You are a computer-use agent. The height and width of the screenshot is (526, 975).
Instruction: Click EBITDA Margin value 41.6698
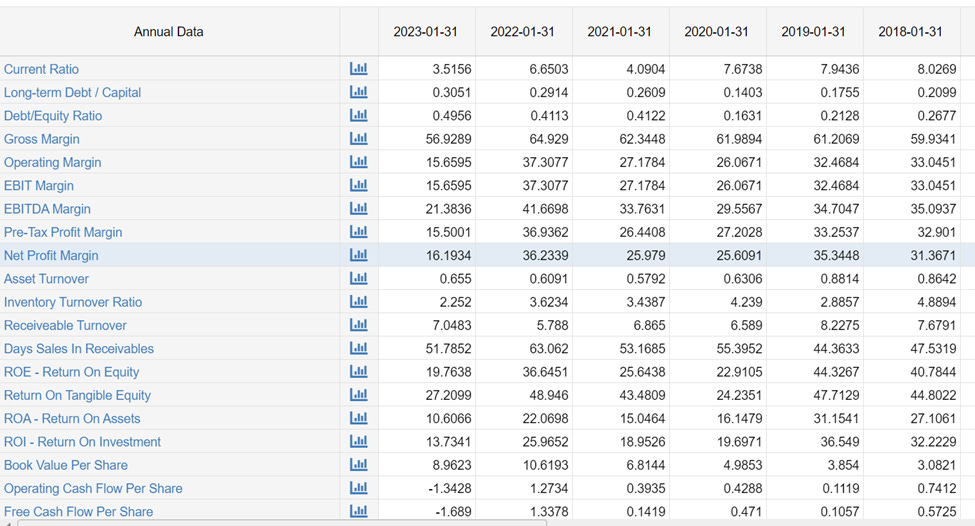point(545,209)
